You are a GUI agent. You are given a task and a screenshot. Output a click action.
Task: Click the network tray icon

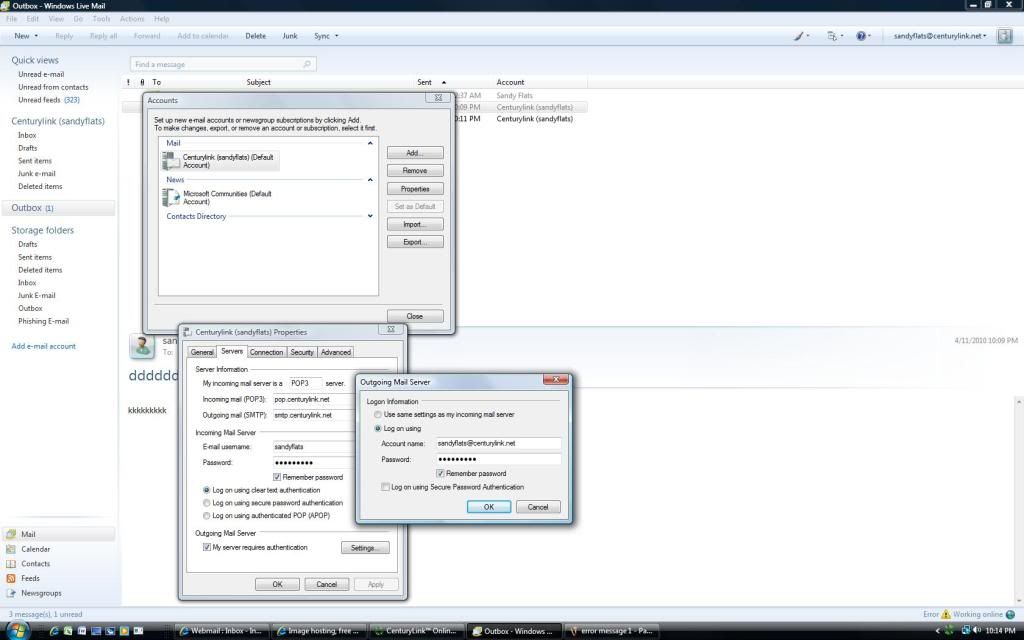coord(965,630)
